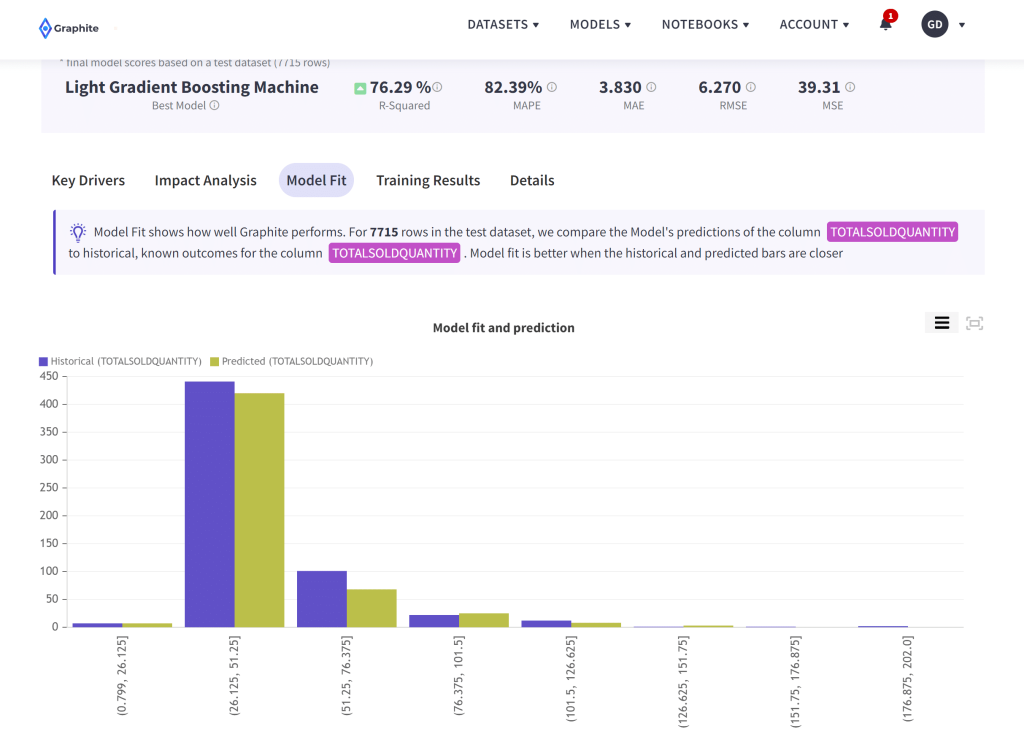Click the notification bell with the red badge
The image size is (1024, 756).
[884, 24]
